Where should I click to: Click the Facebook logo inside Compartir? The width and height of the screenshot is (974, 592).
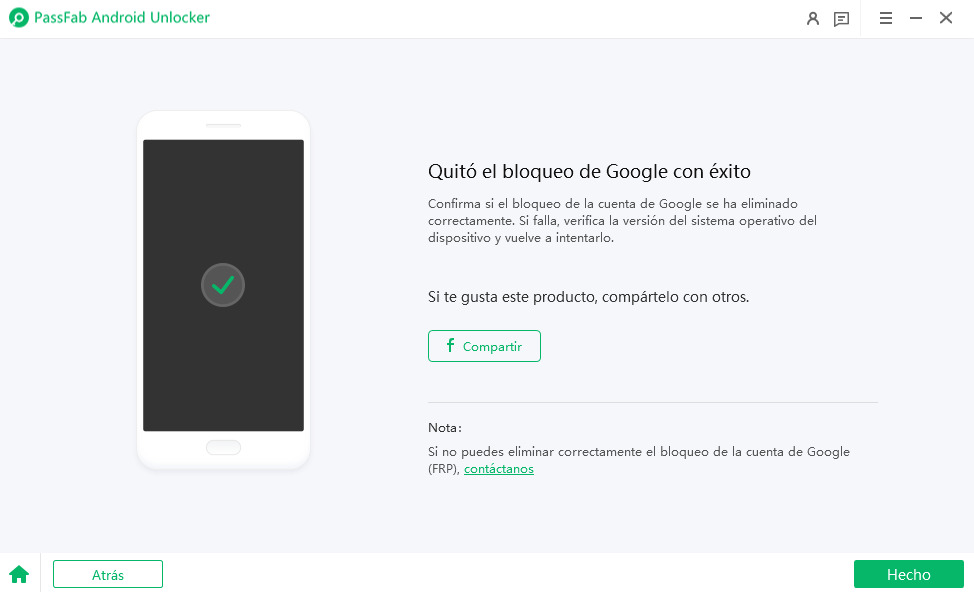pyautogui.click(x=451, y=346)
